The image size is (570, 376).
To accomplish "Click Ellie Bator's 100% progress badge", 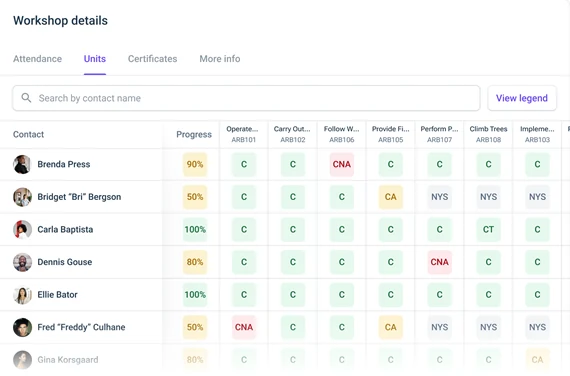I will tap(195, 295).
